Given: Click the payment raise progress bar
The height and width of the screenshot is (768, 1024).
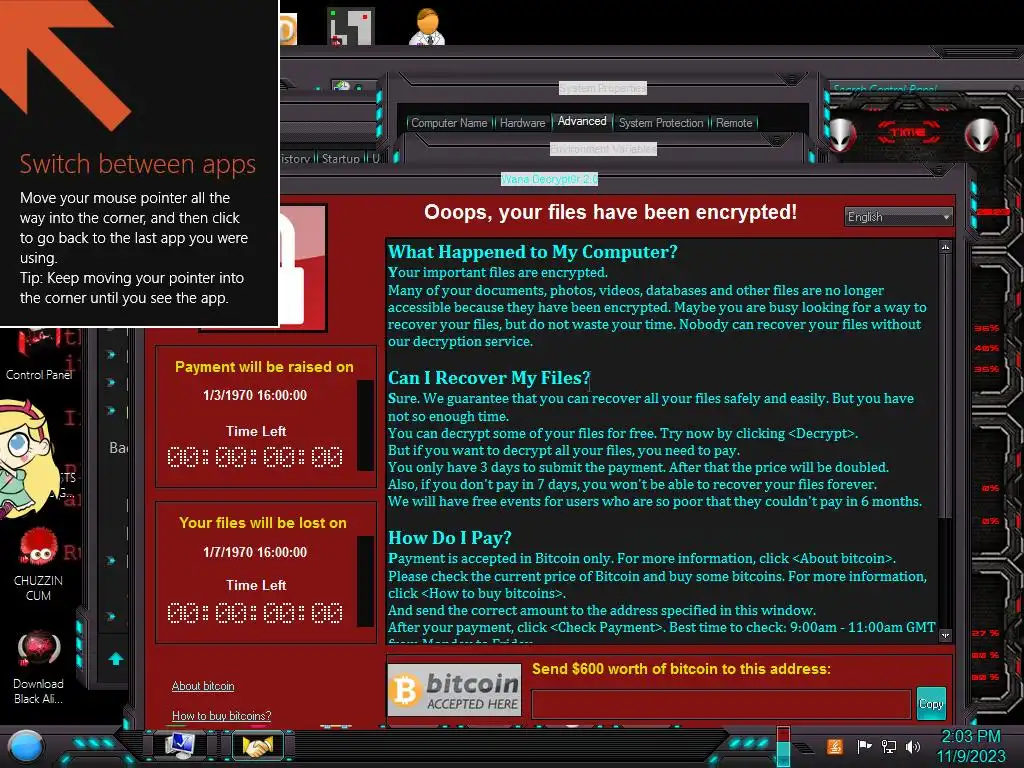Looking at the screenshot, I should pos(365,425).
